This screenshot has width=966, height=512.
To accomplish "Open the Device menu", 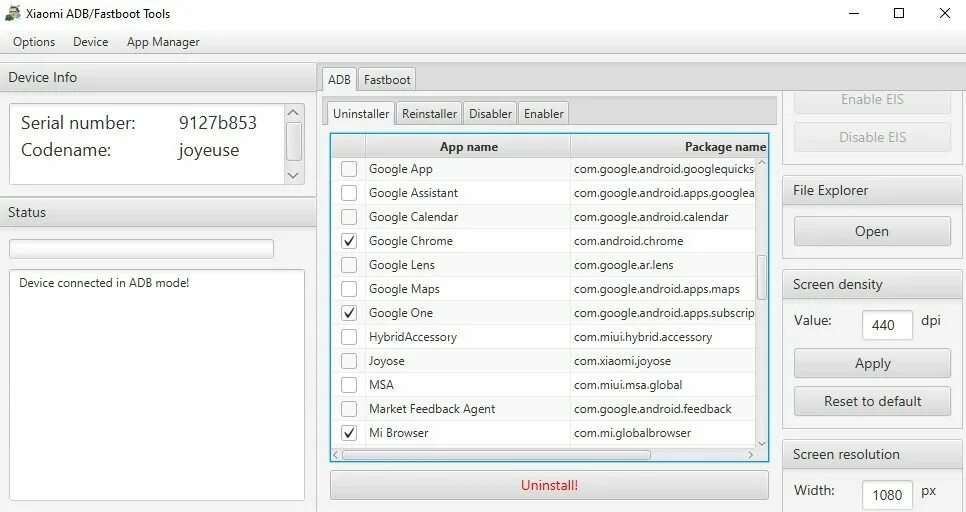I will pyautogui.click(x=91, y=42).
